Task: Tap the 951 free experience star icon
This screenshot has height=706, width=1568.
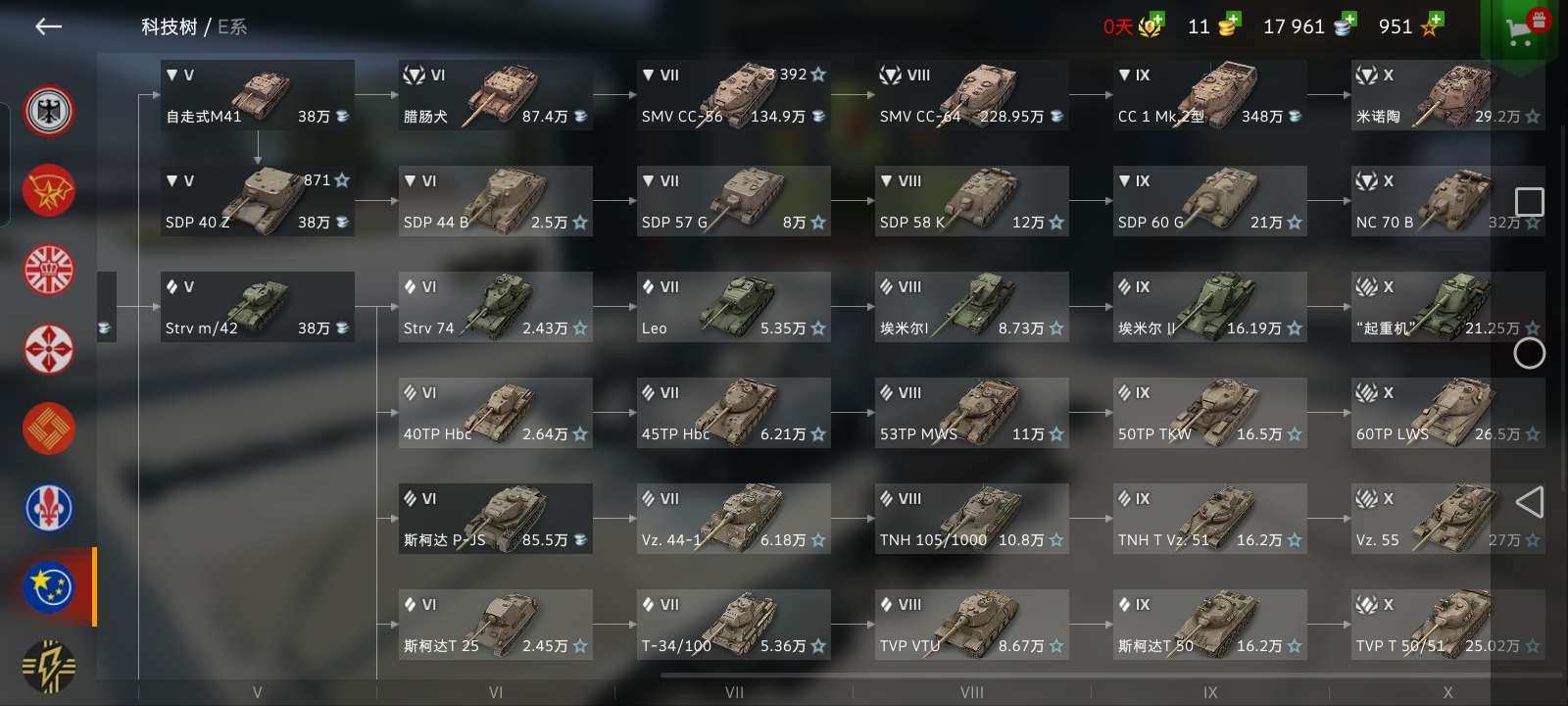Action: (x=1432, y=26)
